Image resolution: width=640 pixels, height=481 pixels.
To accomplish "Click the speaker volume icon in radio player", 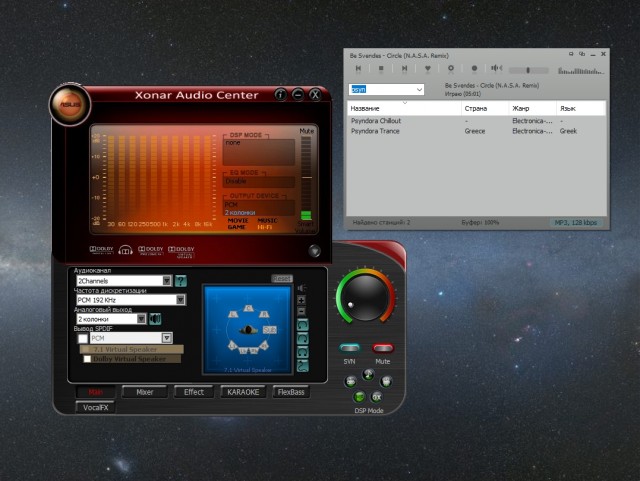I will pos(496,68).
